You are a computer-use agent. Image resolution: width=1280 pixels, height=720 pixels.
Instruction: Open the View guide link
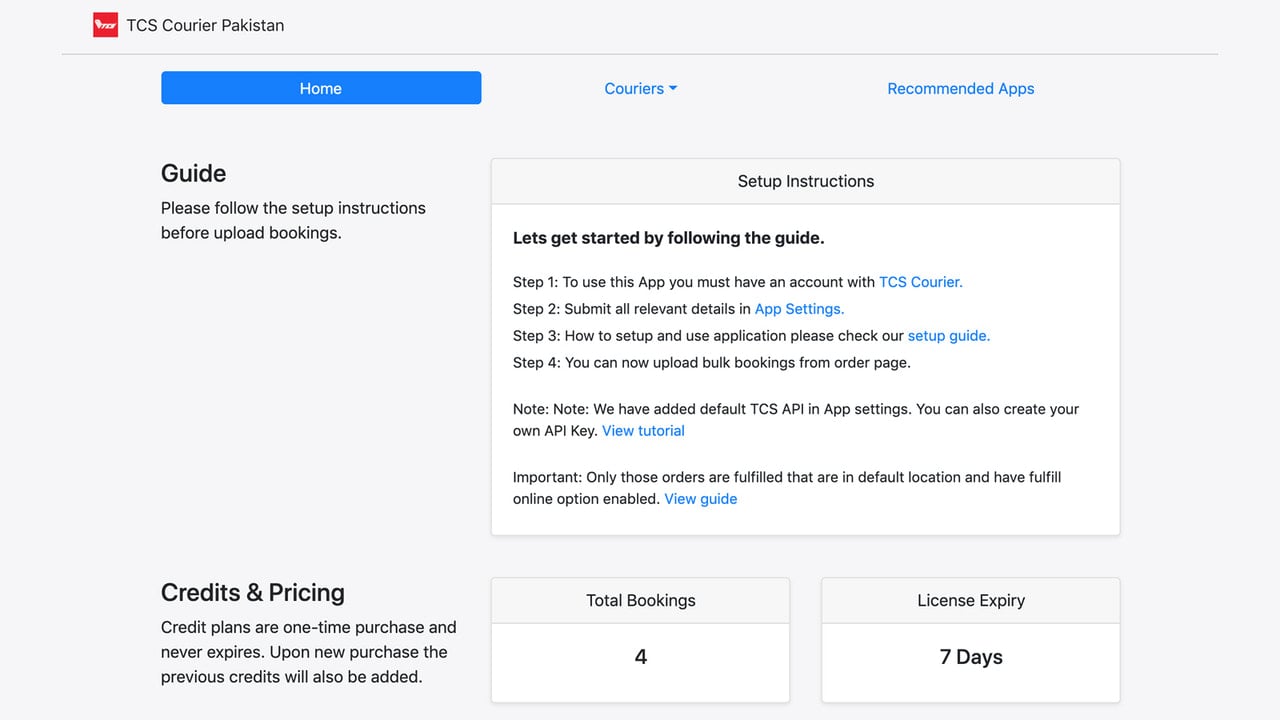coord(701,499)
